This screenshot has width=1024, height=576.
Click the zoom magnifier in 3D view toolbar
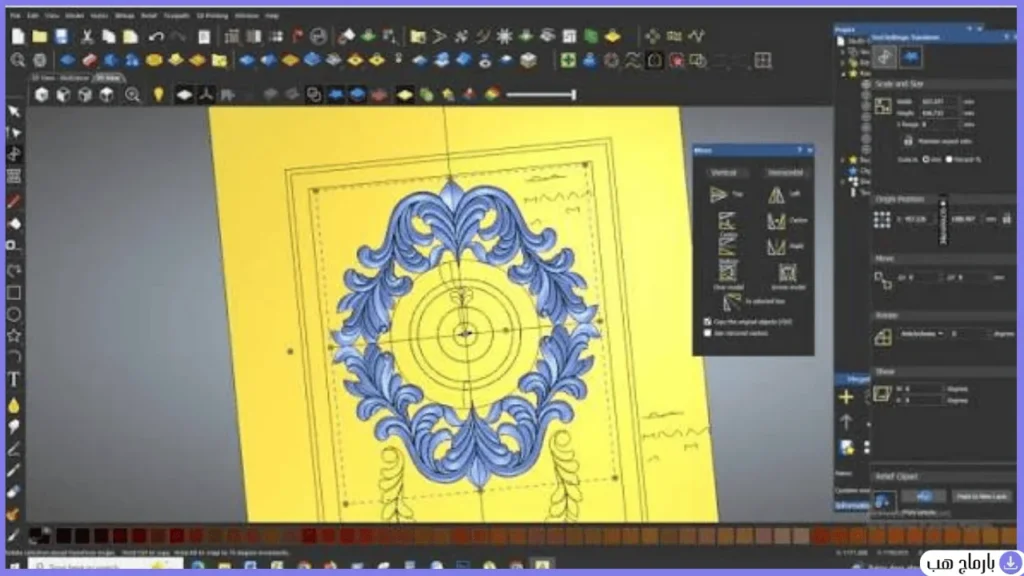133,95
